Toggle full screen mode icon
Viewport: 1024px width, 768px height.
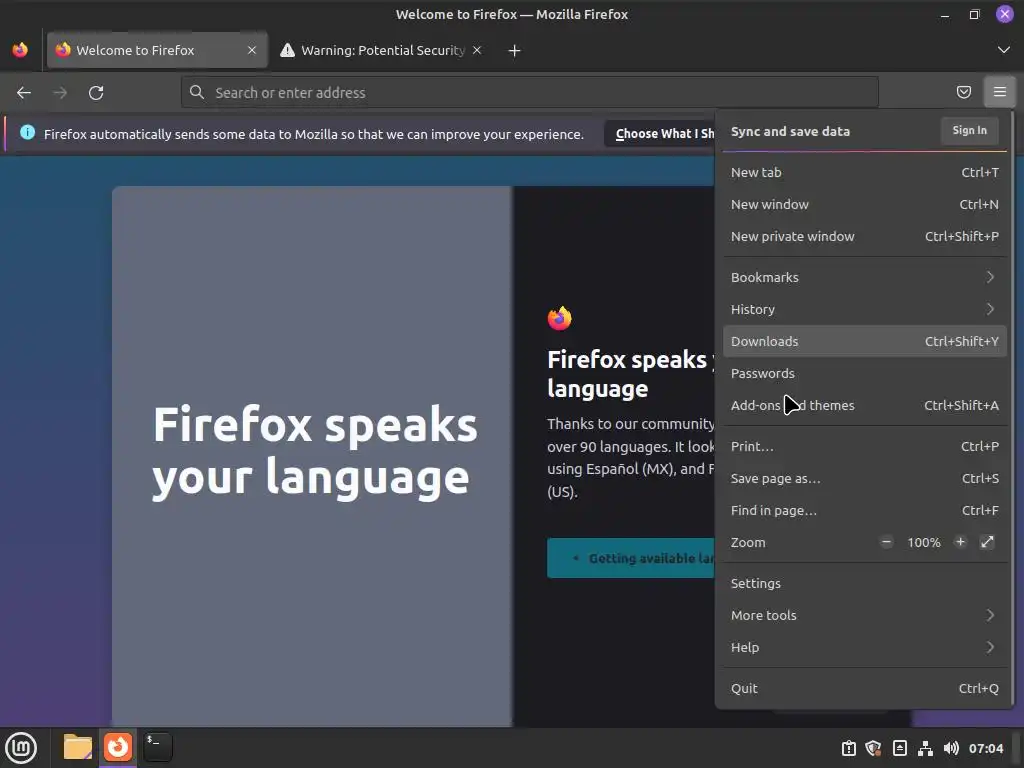point(987,542)
